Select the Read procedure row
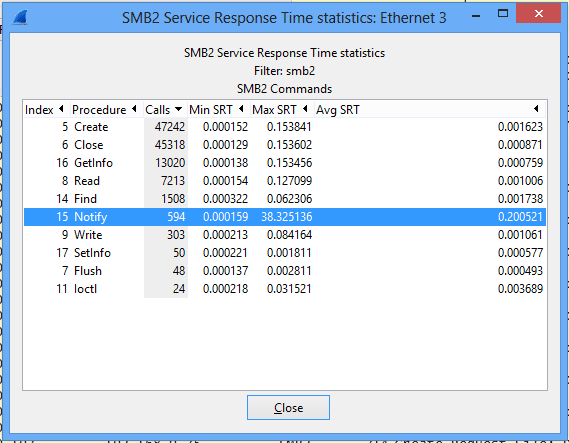This screenshot has width=569, height=443. [285, 181]
